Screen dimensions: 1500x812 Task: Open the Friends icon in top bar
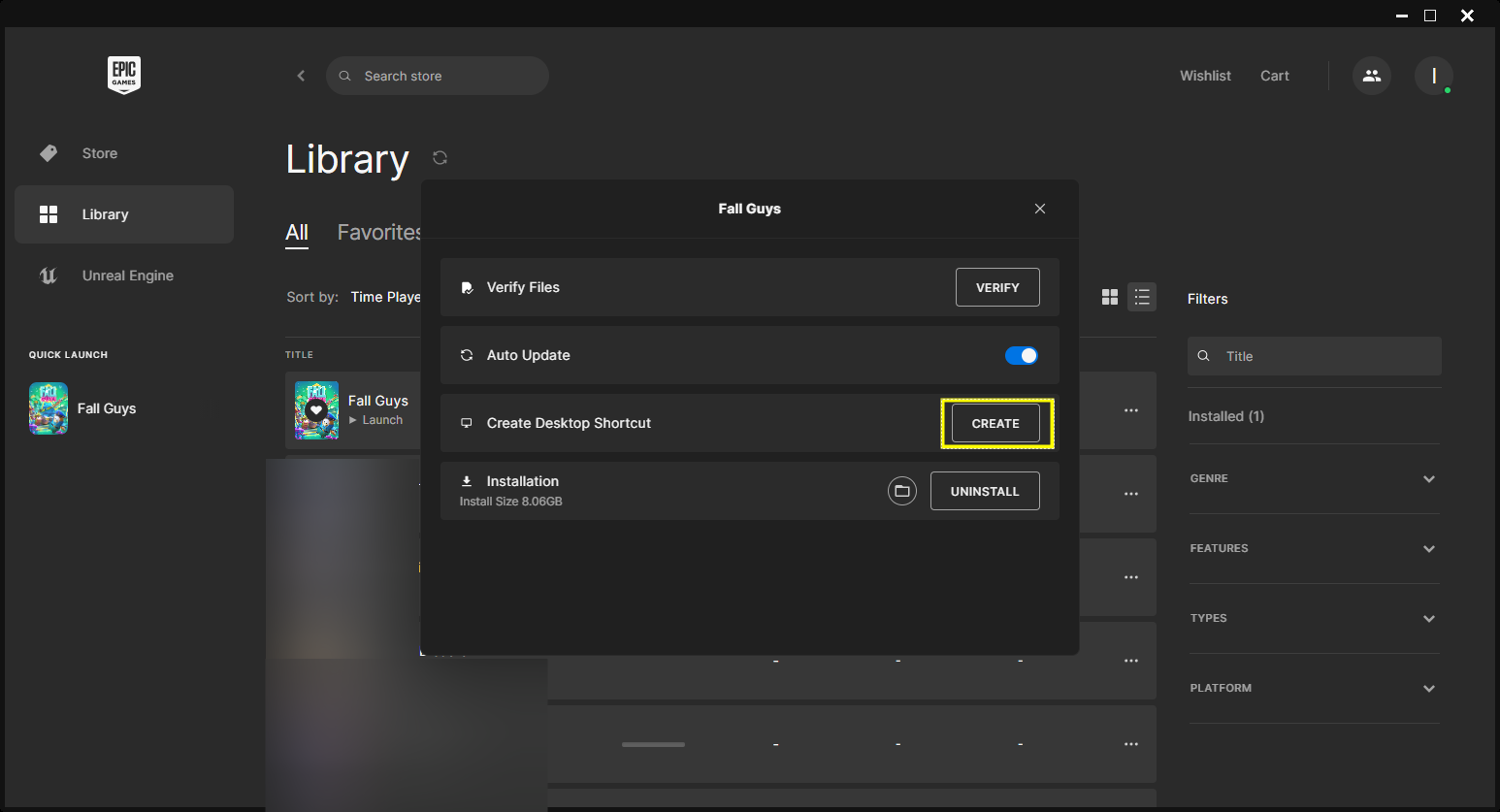point(1372,76)
